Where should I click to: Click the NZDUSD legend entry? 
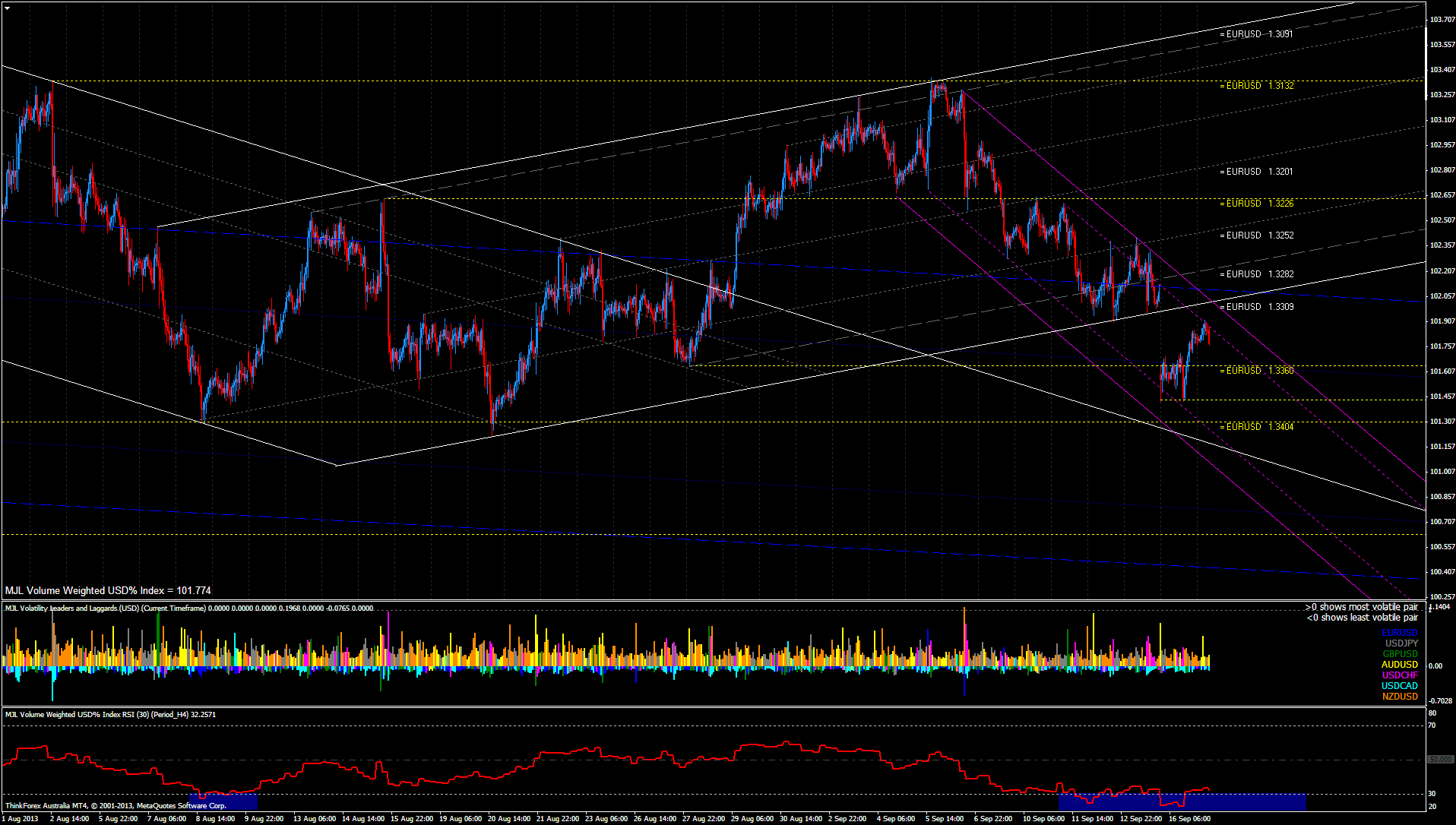point(1400,697)
